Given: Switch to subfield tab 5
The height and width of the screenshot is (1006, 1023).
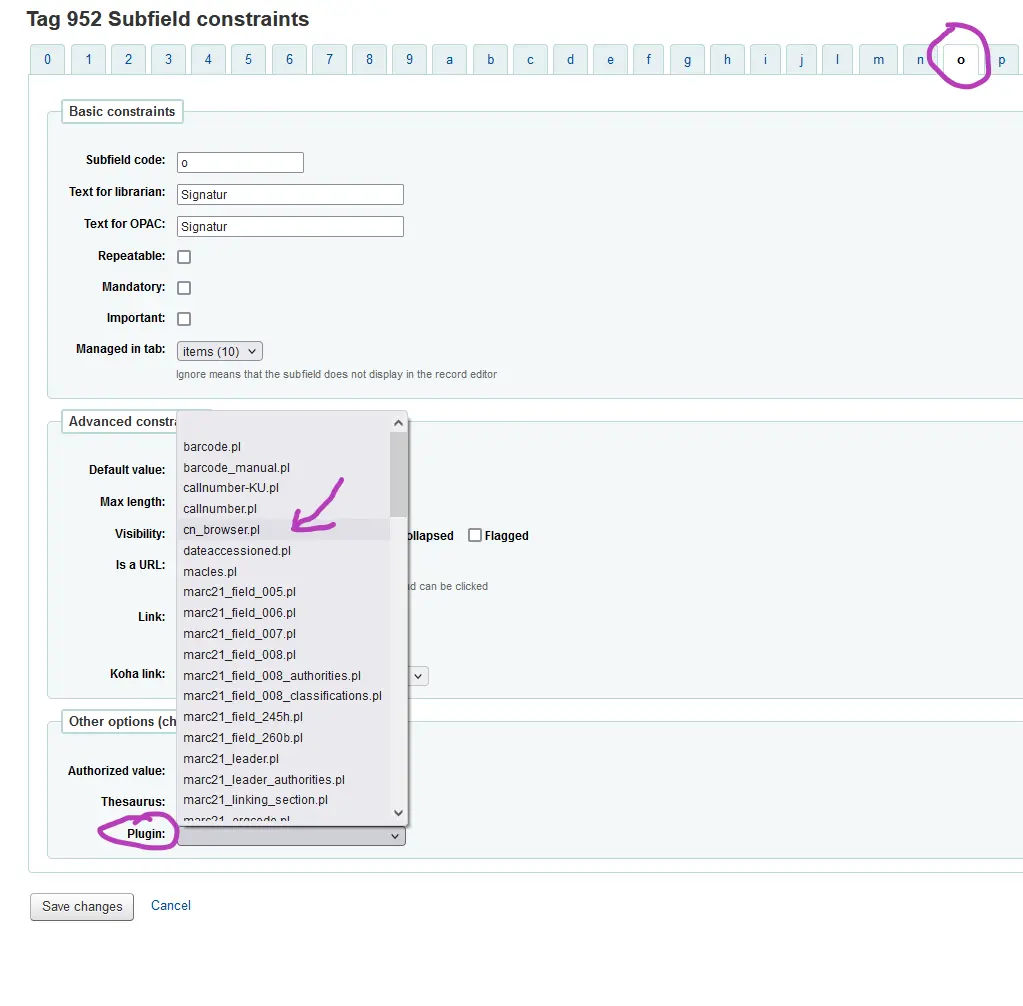Looking at the screenshot, I should [x=249, y=59].
